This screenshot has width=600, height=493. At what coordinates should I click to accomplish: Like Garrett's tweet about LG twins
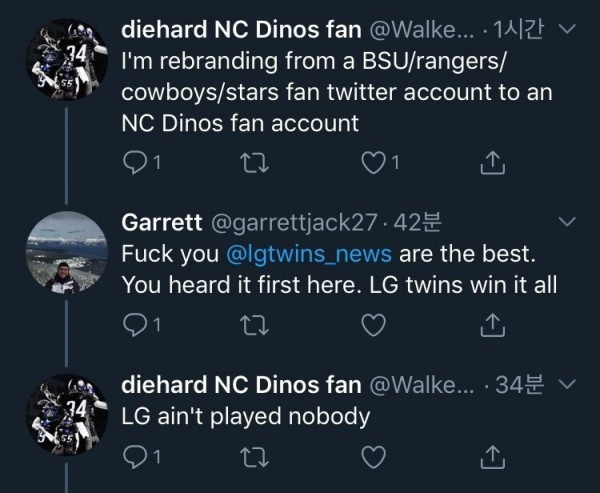point(373,325)
